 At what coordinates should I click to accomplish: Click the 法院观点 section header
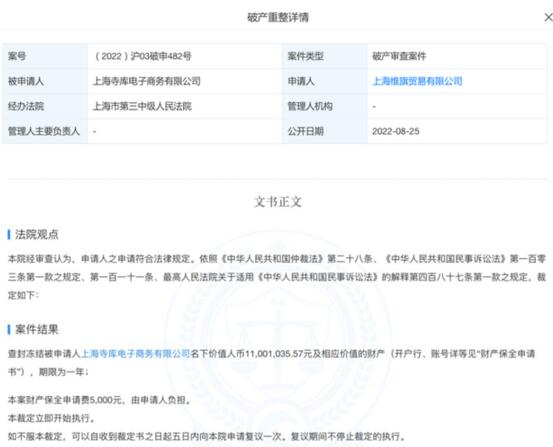(37, 234)
